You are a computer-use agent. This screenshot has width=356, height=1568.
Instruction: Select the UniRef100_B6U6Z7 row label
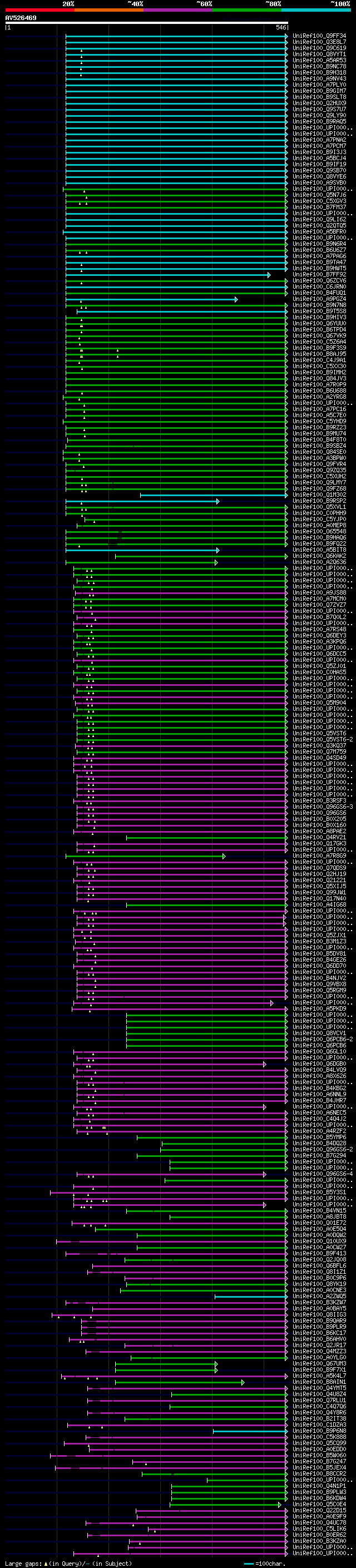[x=319, y=250]
